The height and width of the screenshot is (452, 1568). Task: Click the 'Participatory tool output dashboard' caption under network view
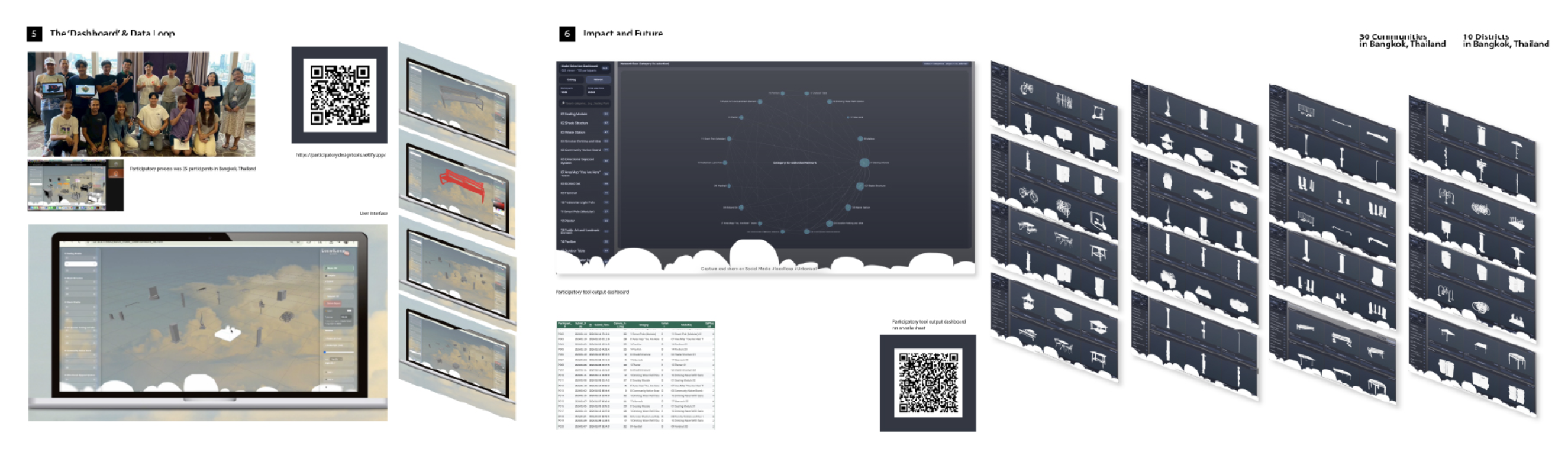(592, 292)
